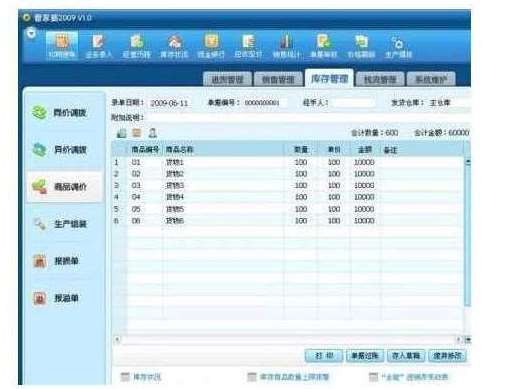This screenshot has height=389, width=506.
Task: Click the 附加说明 text field
Action: click(x=307, y=117)
